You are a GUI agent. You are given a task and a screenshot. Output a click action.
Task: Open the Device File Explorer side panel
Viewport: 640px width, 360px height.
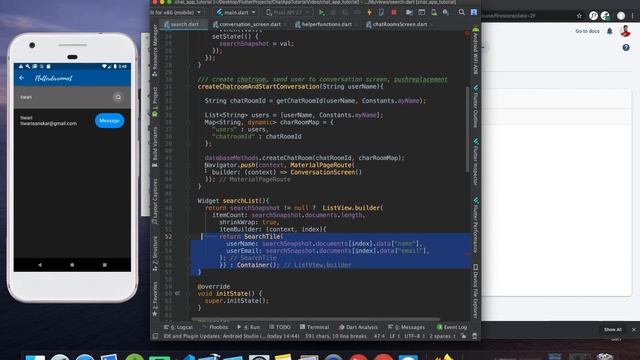coord(476,291)
